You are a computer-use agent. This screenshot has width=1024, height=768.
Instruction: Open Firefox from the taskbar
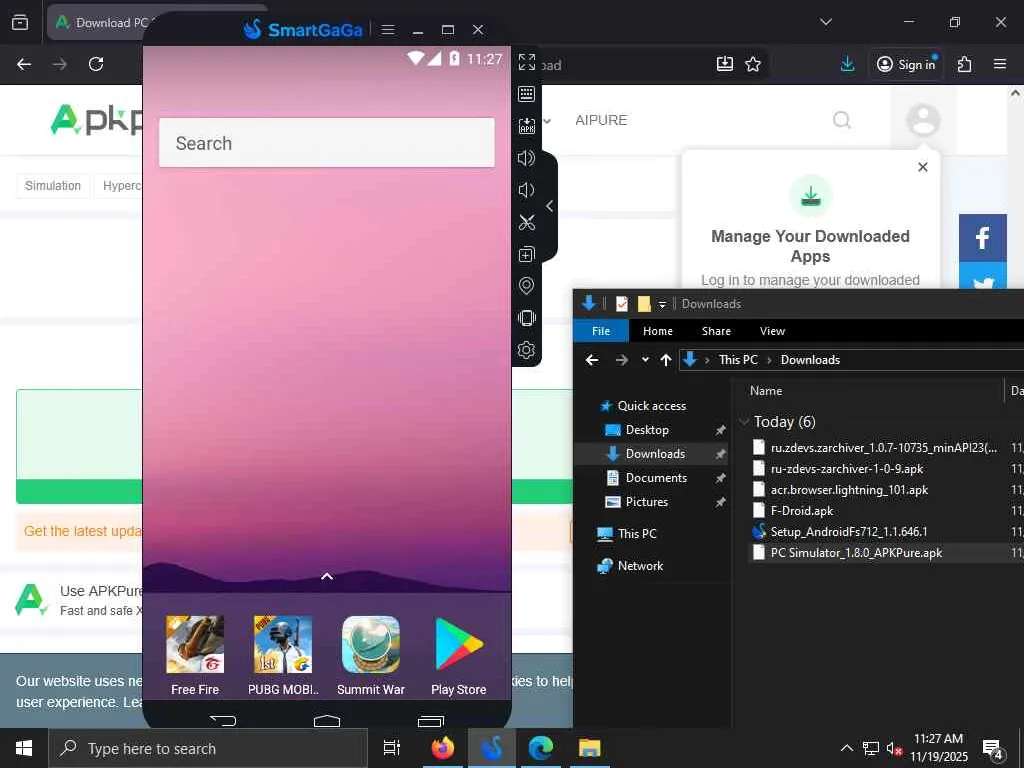point(442,748)
